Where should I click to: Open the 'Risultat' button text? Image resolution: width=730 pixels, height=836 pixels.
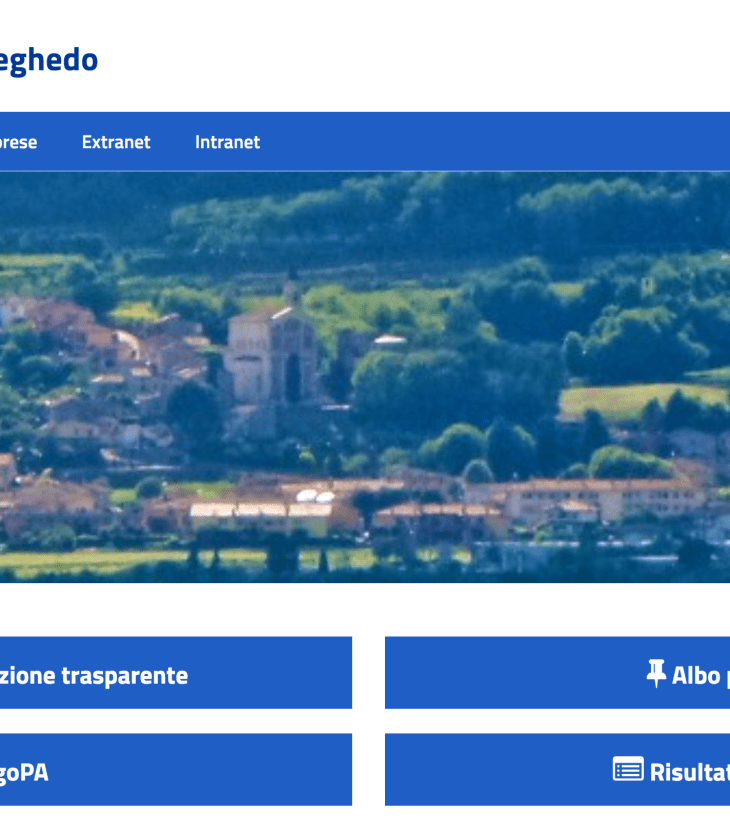point(689,772)
